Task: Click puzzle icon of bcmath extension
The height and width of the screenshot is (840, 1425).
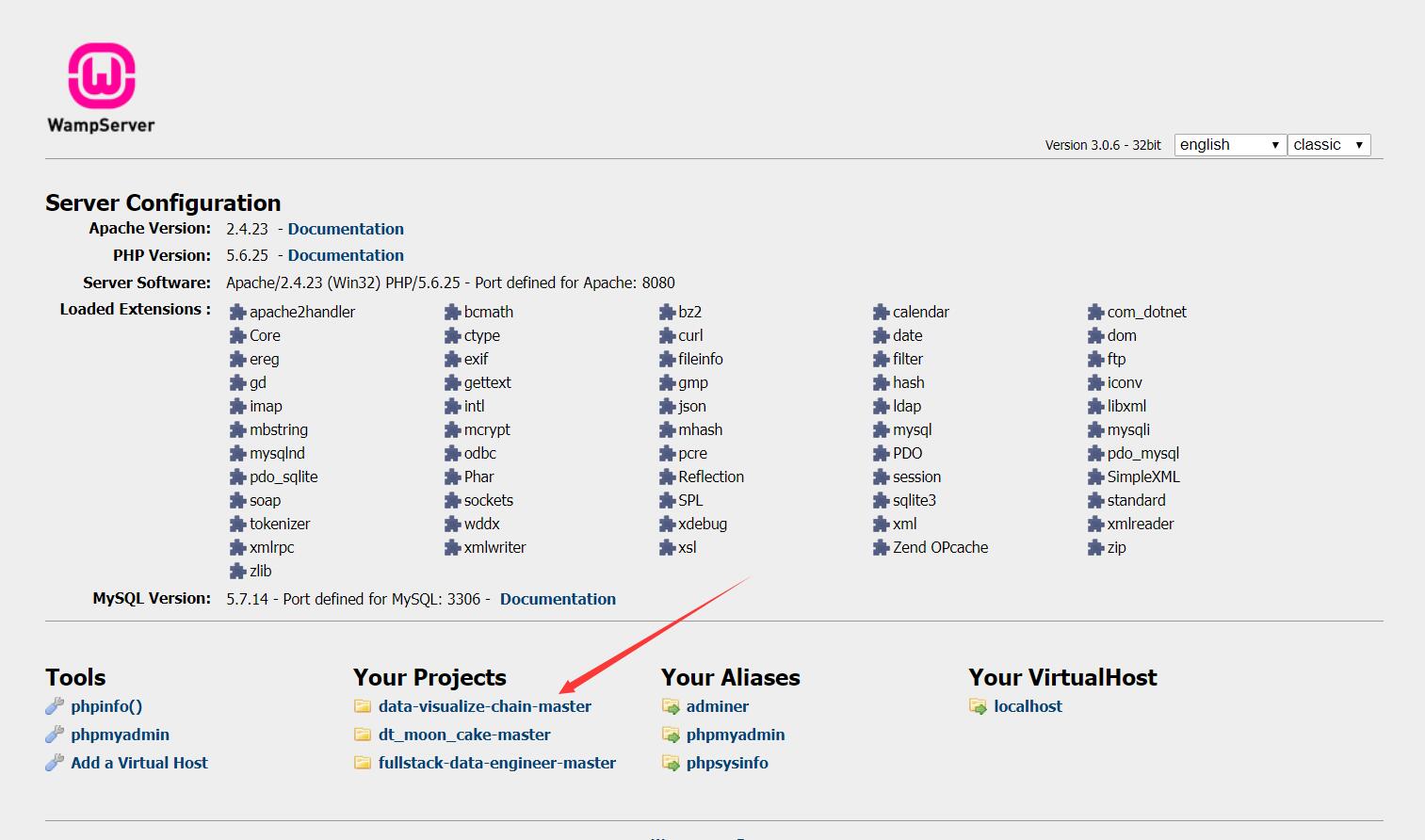Action: pos(452,312)
